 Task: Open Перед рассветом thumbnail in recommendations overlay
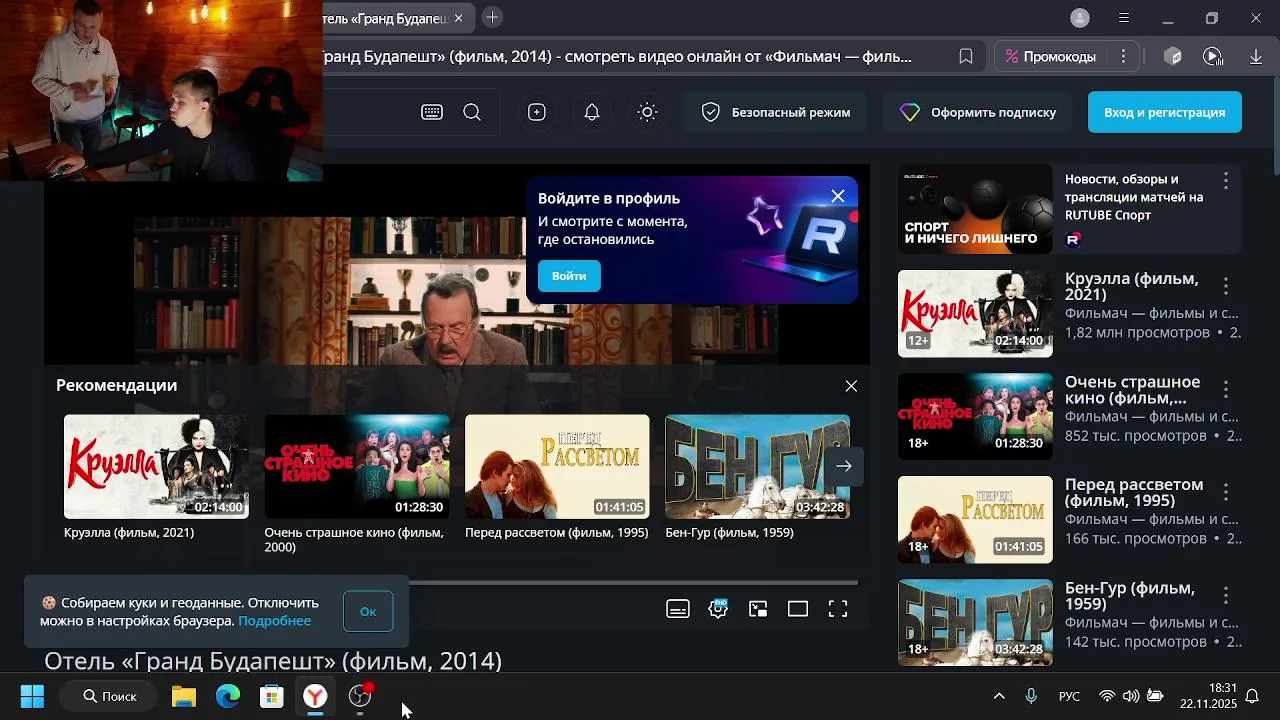click(557, 467)
